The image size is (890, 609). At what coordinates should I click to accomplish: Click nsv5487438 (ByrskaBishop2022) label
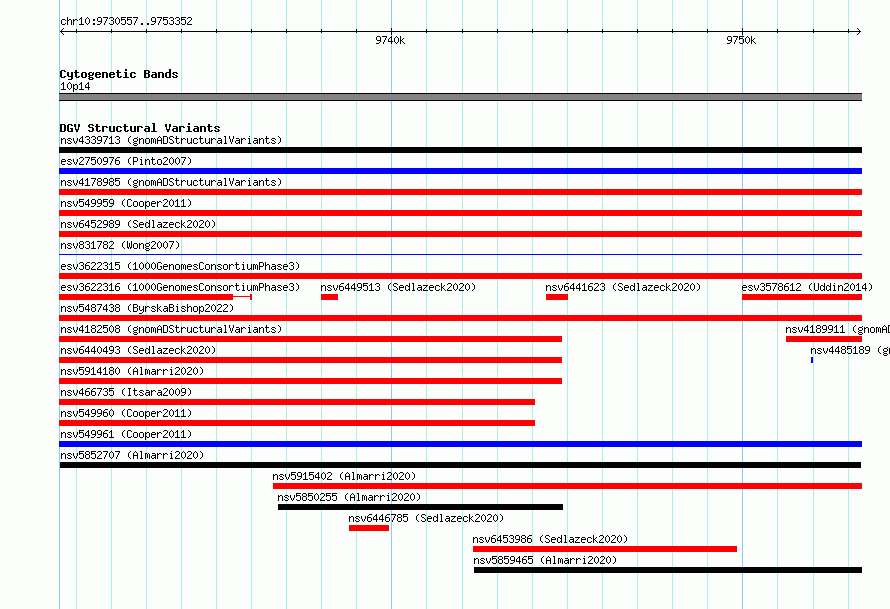(x=147, y=308)
